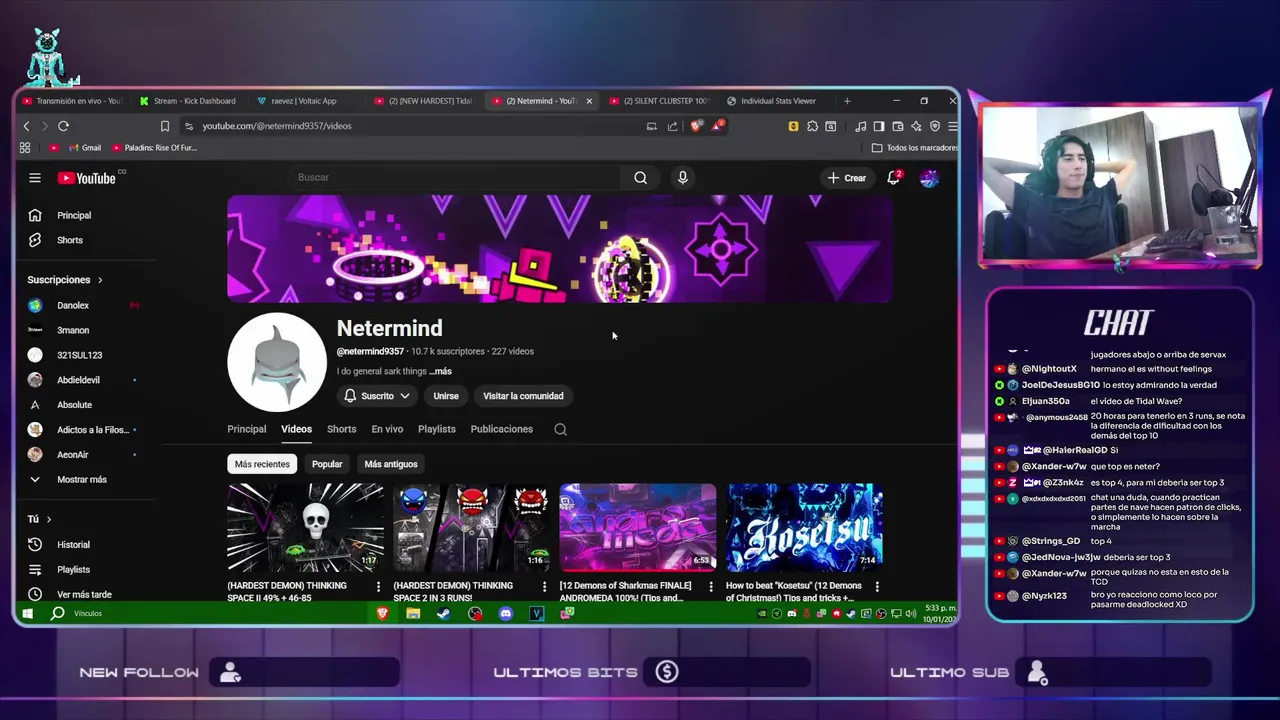Viewport: 1280px width, 720px height.
Task: Open Brave VPN shield icon
Action: point(935,126)
